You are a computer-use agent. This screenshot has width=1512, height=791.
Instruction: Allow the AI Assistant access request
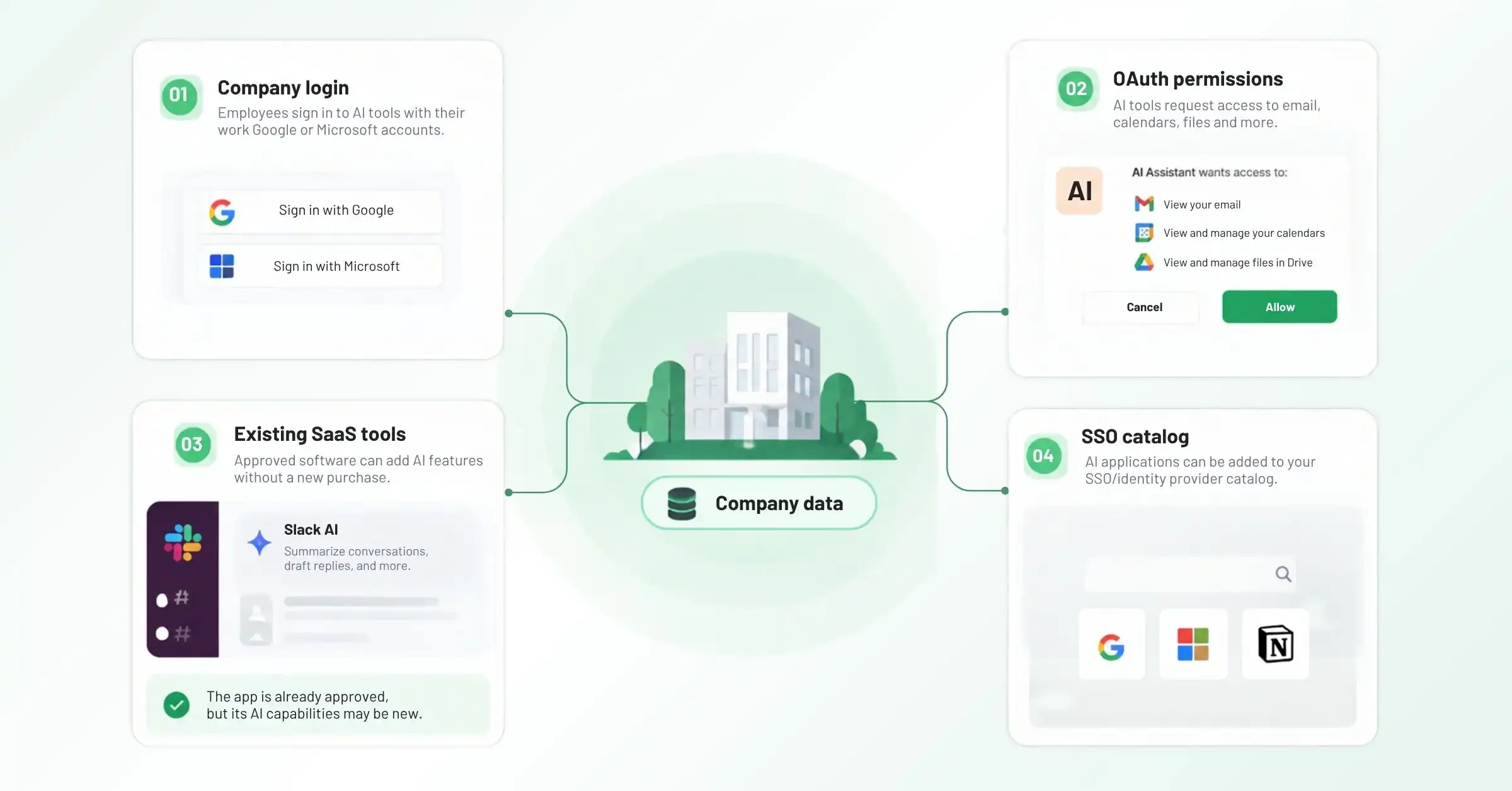(1280, 307)
